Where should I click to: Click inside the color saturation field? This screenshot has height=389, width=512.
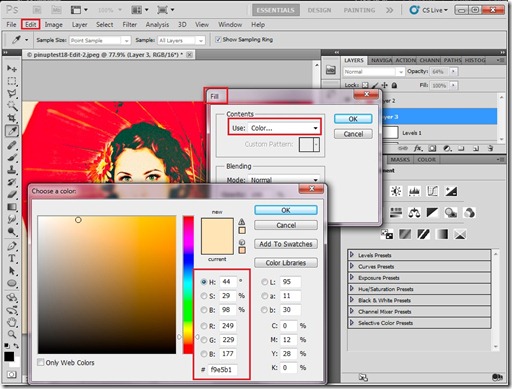point(107,285)
